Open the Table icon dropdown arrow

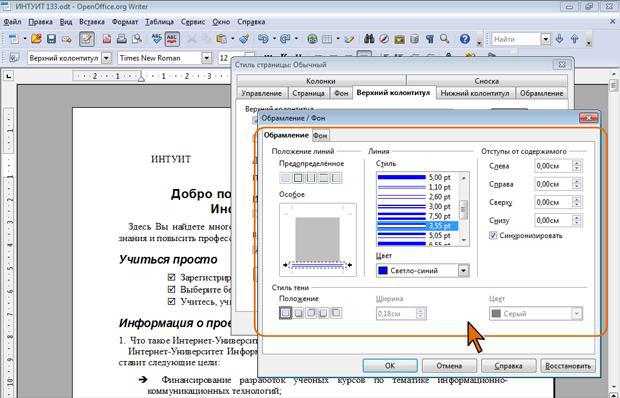(338, 39)
